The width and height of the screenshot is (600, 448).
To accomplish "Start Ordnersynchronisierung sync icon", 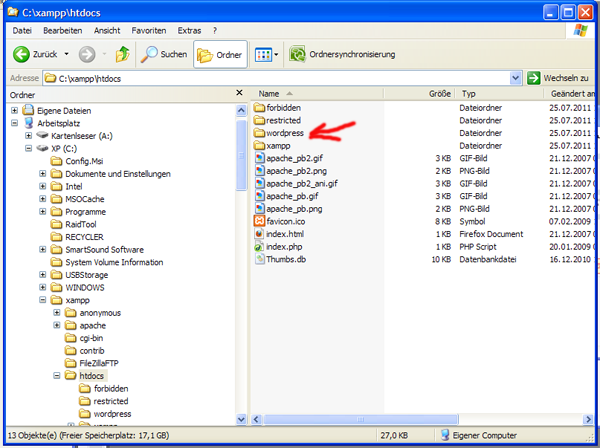I will tap(297, 54).
